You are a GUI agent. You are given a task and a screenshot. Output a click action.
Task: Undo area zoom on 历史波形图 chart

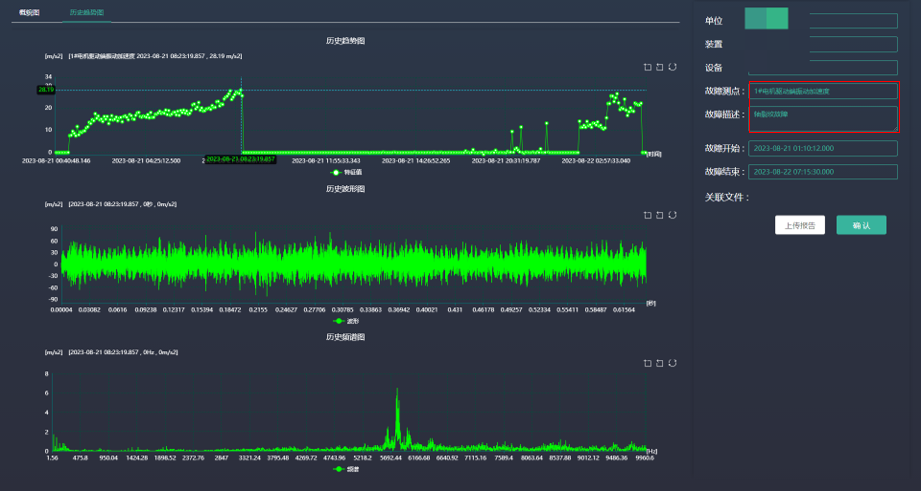(660, 215)
